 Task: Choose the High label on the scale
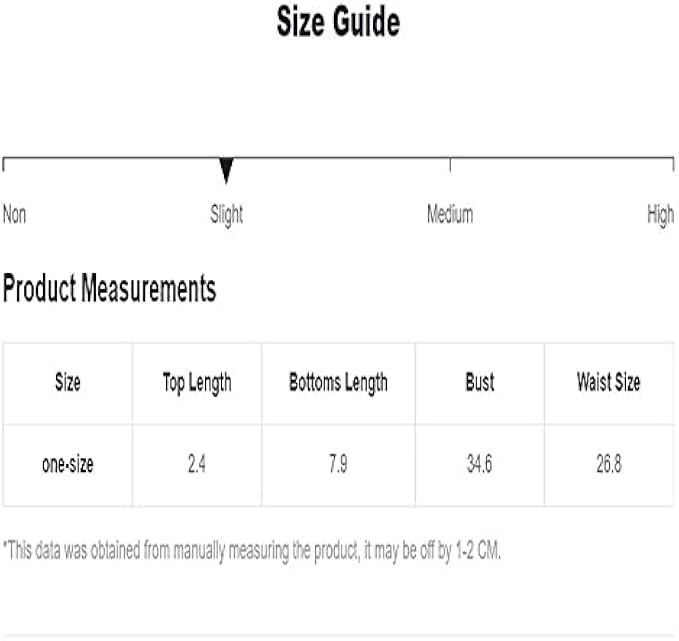pos(660,214)
